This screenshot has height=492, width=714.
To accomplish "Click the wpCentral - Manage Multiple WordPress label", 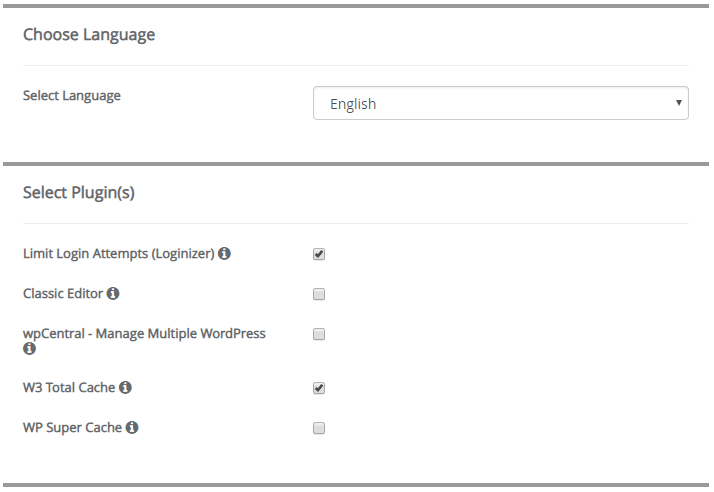I will tap(144, 333).
